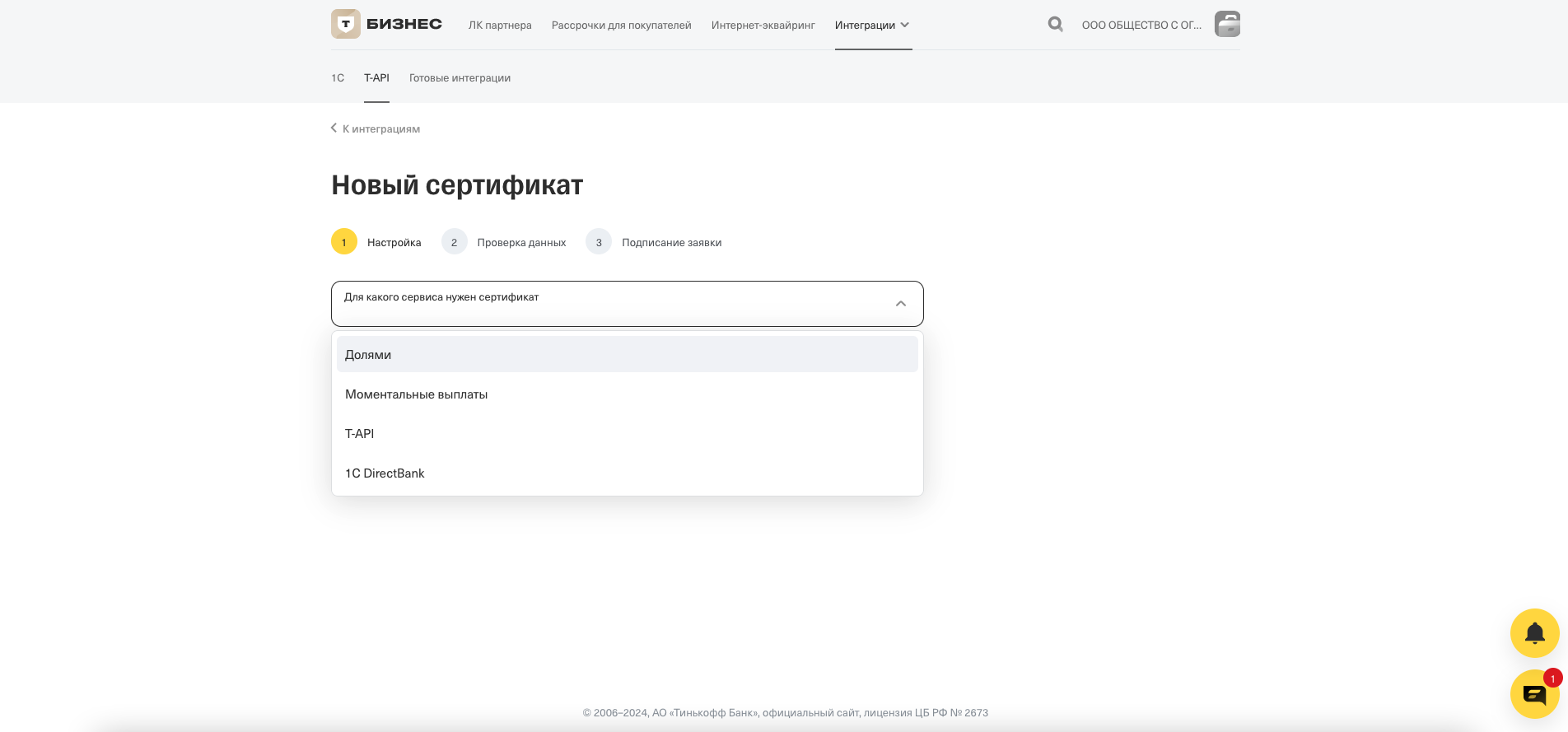Click the ООО ОБЩЕСТВО С ОГ... company name
This screenshot has height=732, width=1568.
pos(1141,25)
